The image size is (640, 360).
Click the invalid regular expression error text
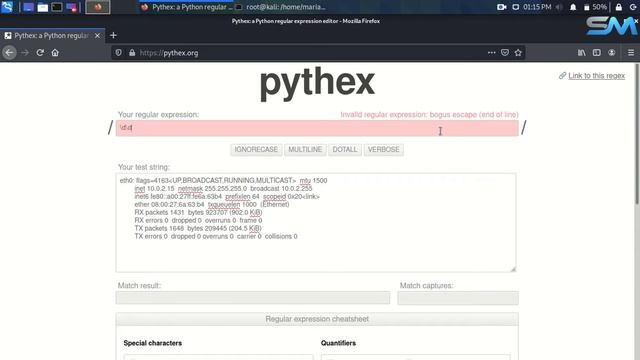tap(429, 115)
